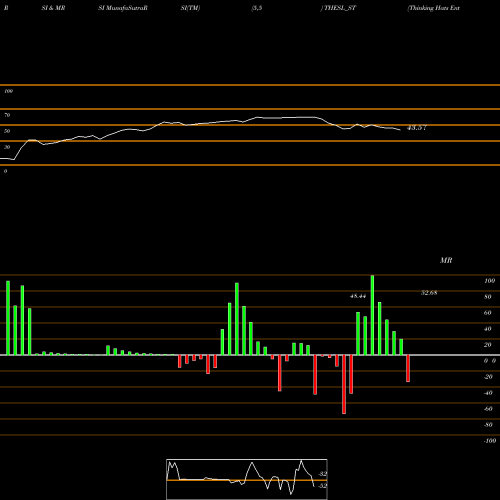Click the 'SI MunafaSutraR' header text
Screen dimensions: 500x500
point(123,8)
